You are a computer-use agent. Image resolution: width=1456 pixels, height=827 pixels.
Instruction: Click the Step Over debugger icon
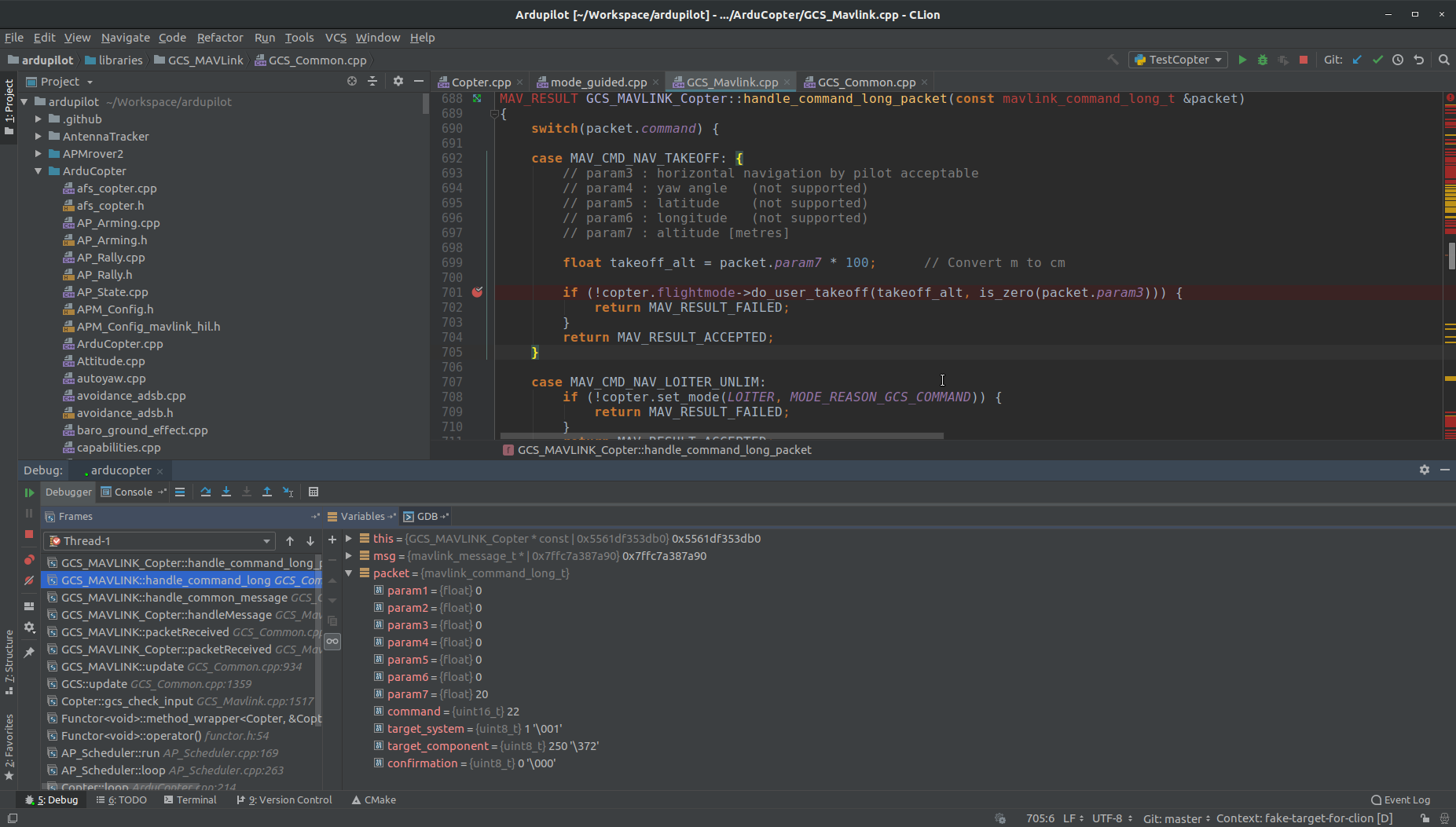pos(206,492)
